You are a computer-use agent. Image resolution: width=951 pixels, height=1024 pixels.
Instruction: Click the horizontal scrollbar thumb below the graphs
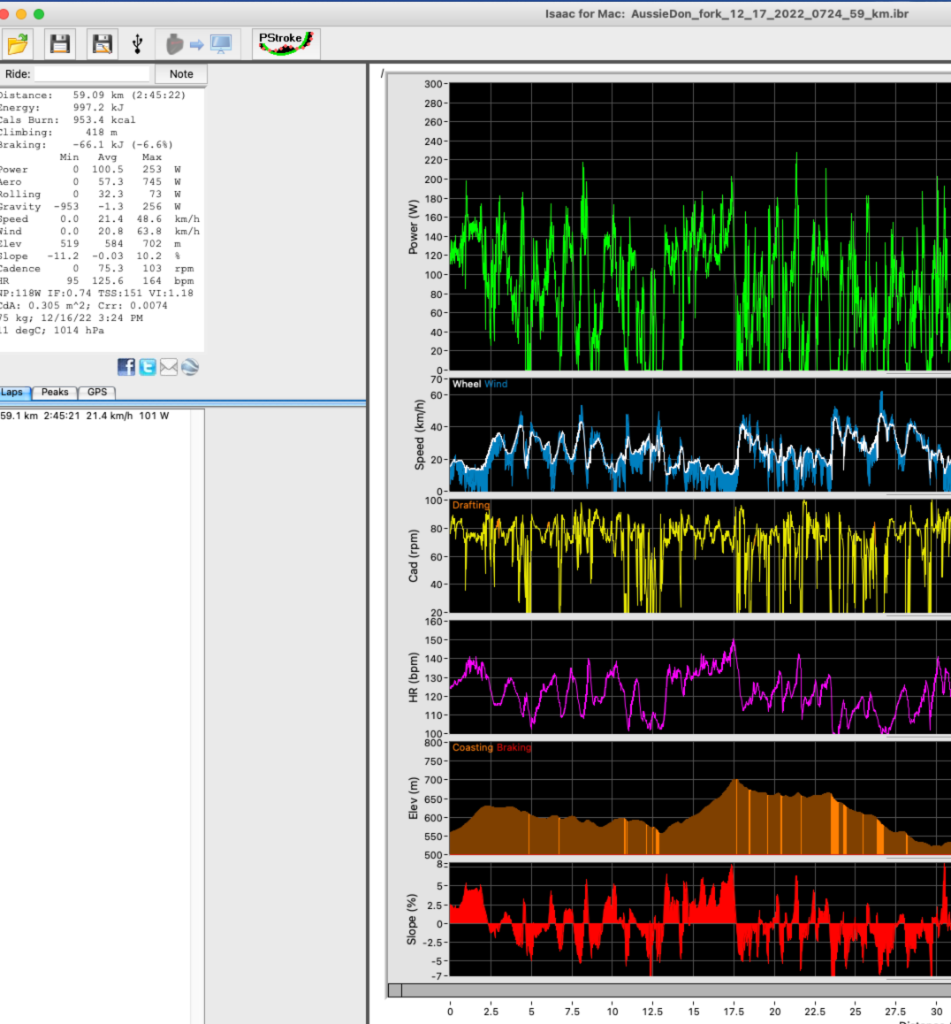pyautogui.click(x=395, y=990)
